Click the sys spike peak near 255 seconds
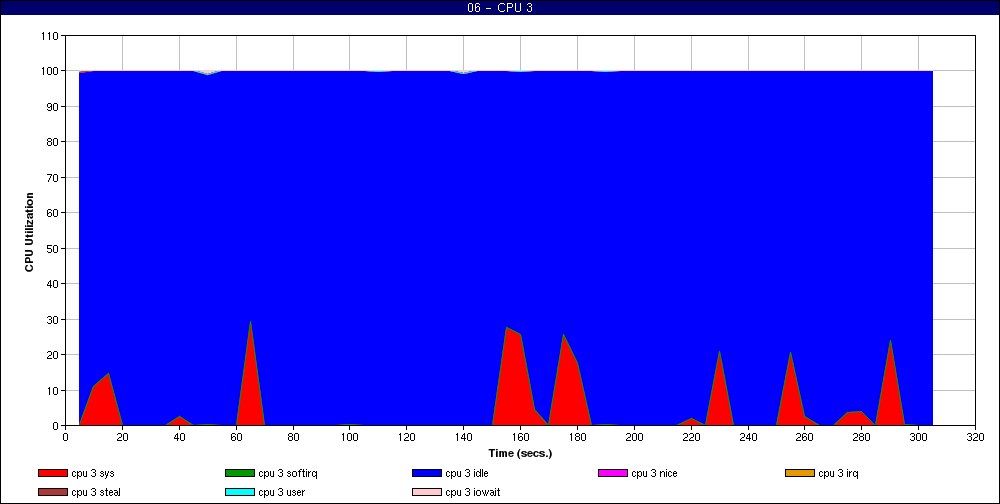Screen dimensions: 1000x504 [791, 352]
